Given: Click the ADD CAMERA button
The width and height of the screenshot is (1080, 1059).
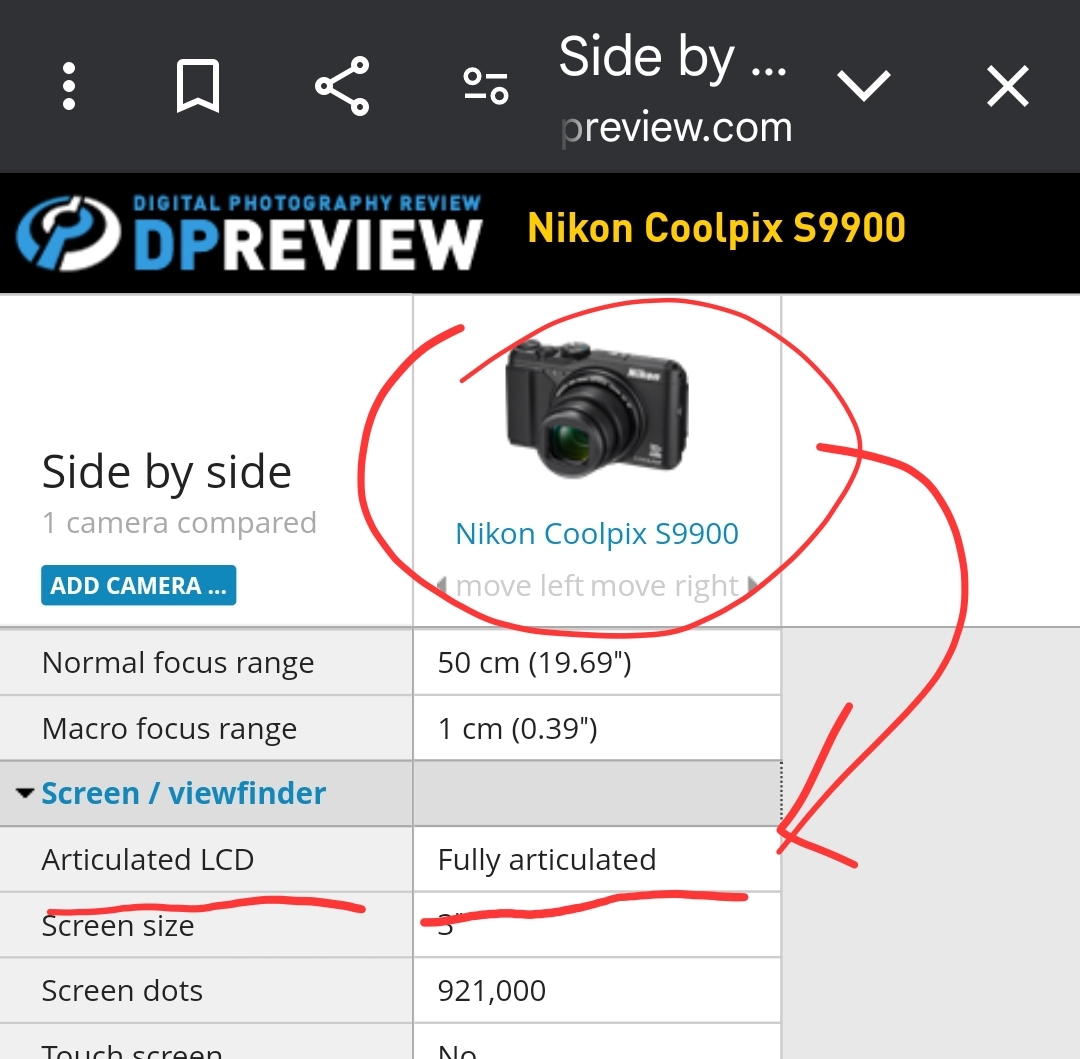Looking at the screenshot, I should (x=138, y=585).
